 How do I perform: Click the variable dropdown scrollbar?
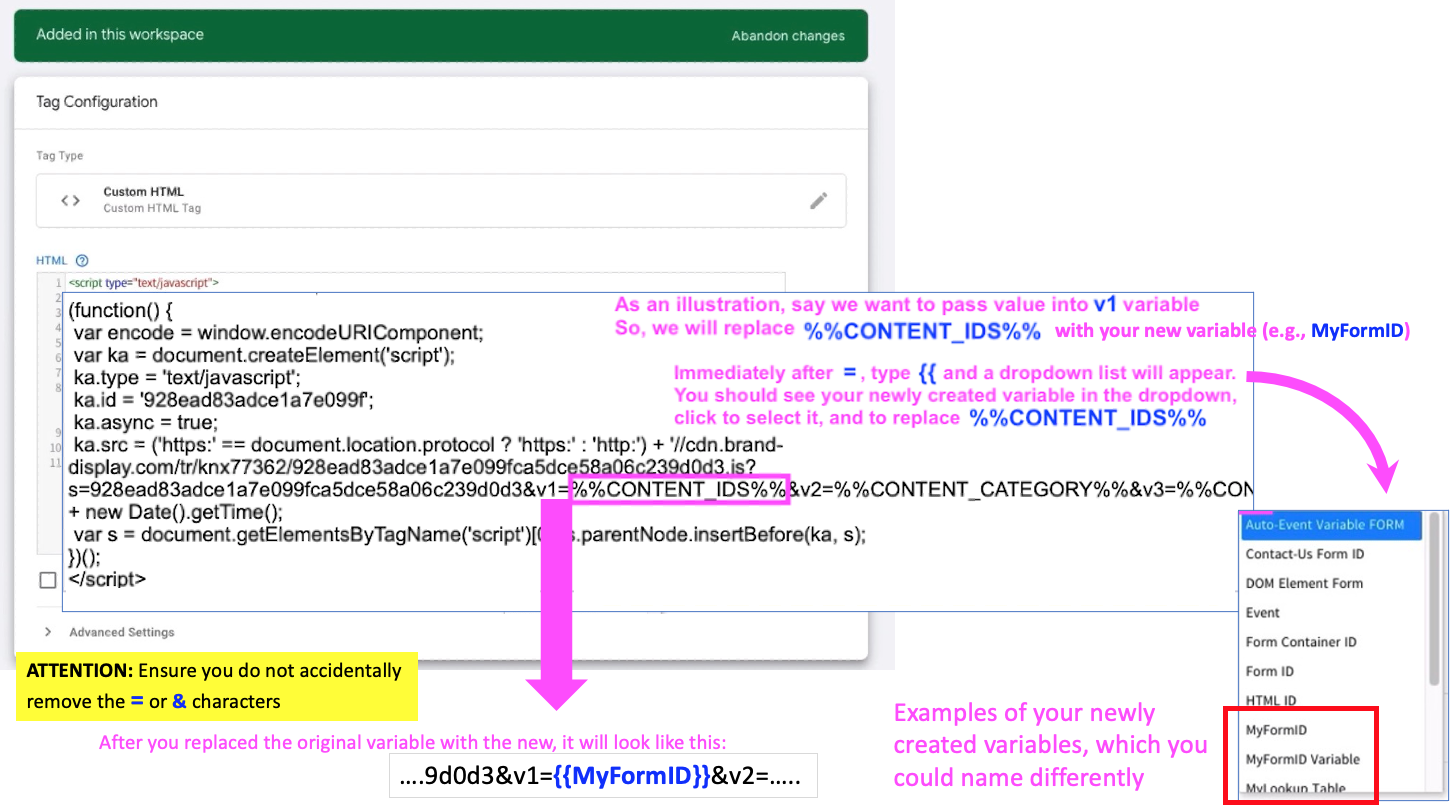[1435, 600]
